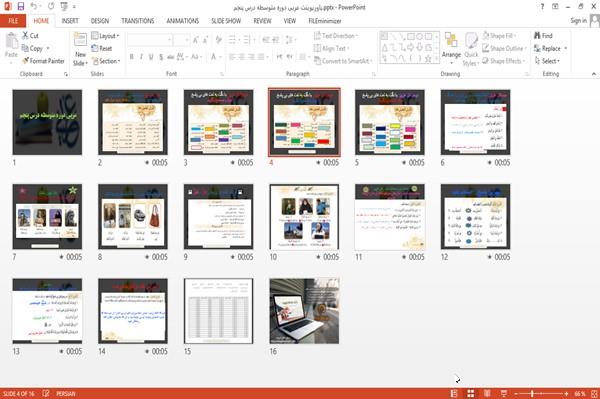Clear all formatting icon
This screenshot has width=600, height=399.
218,40
